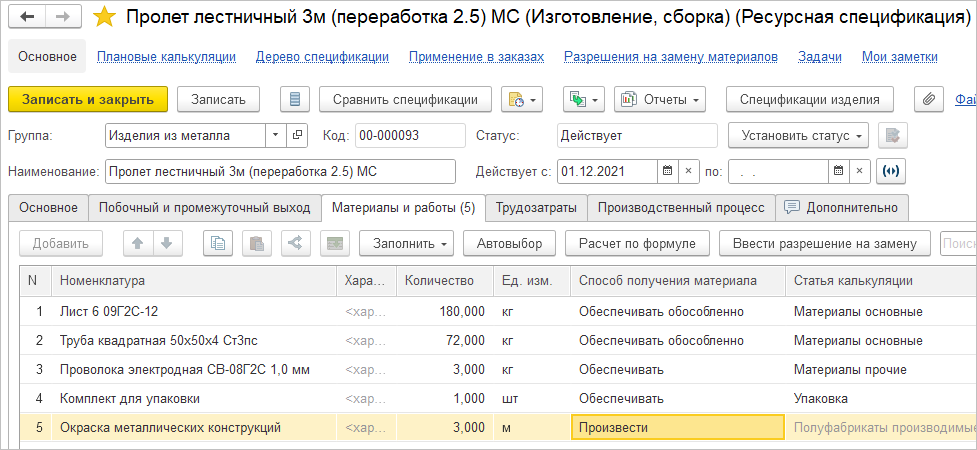Click the copy rows icon
Viewport: 977px width, 450px height.
point(217,243)
